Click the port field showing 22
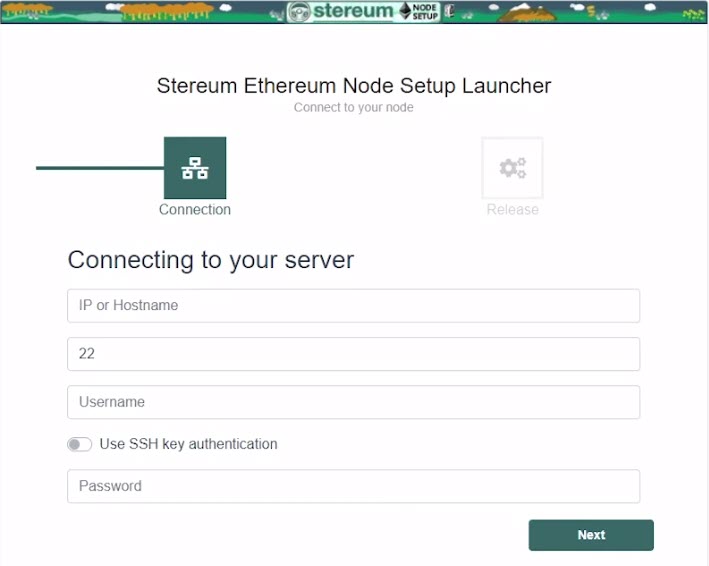Screen dimensions: 709x566 pos(354,354)
